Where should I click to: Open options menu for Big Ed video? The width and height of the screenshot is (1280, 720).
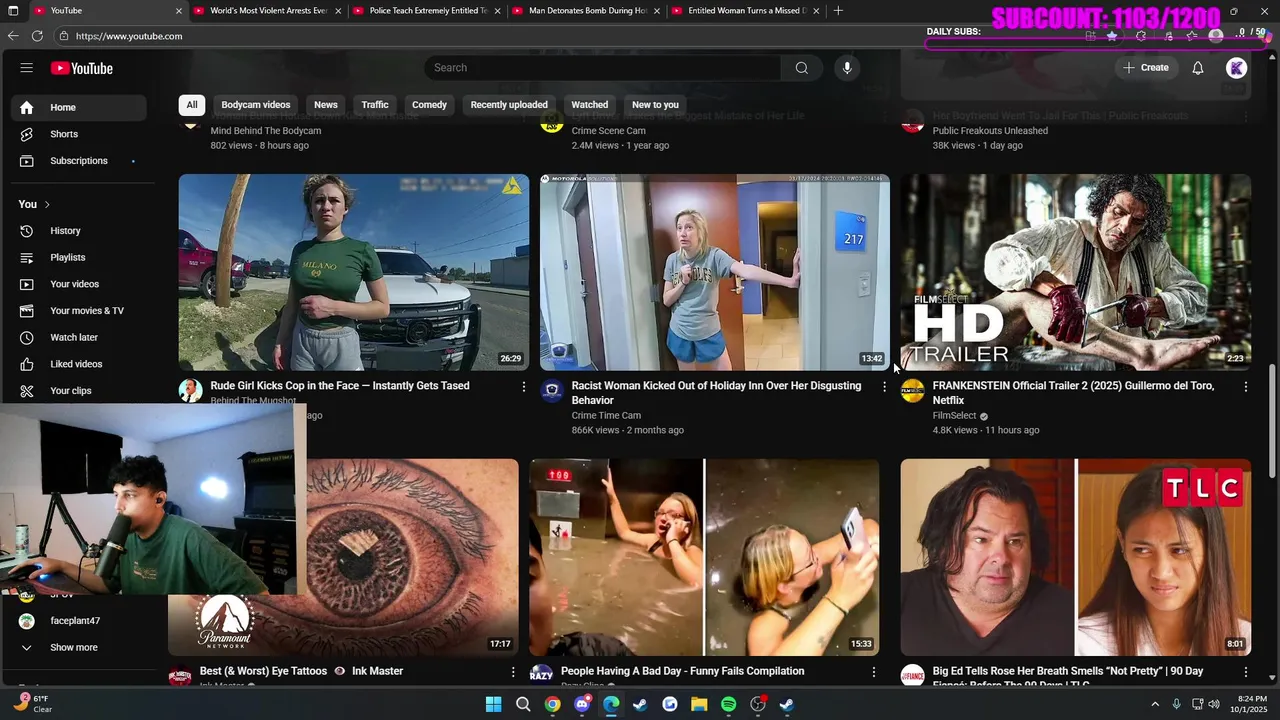[x=1245, y=672]
